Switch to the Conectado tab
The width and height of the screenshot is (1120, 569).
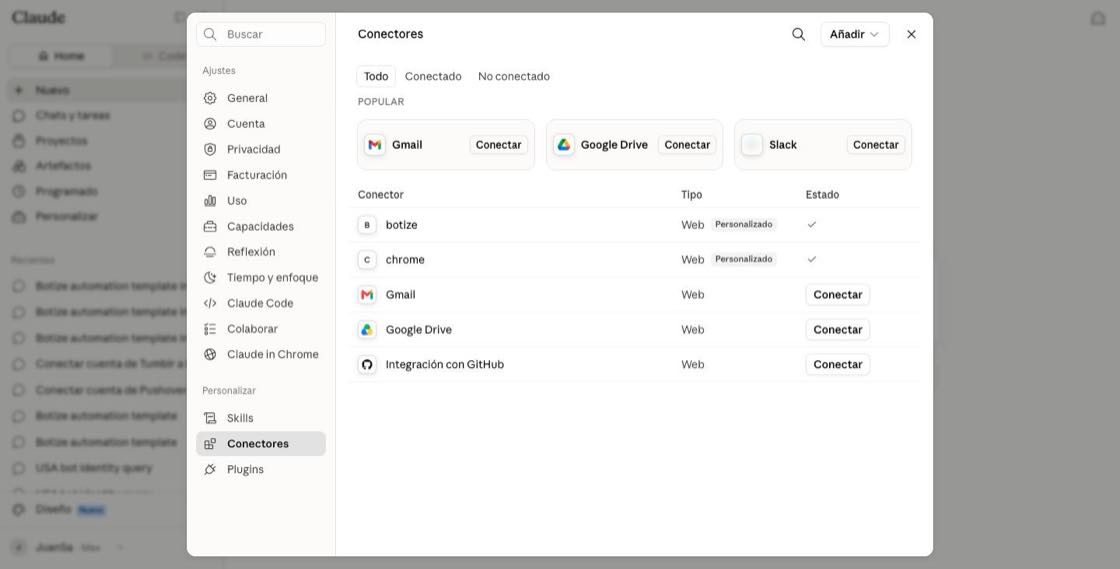(433, 76)
